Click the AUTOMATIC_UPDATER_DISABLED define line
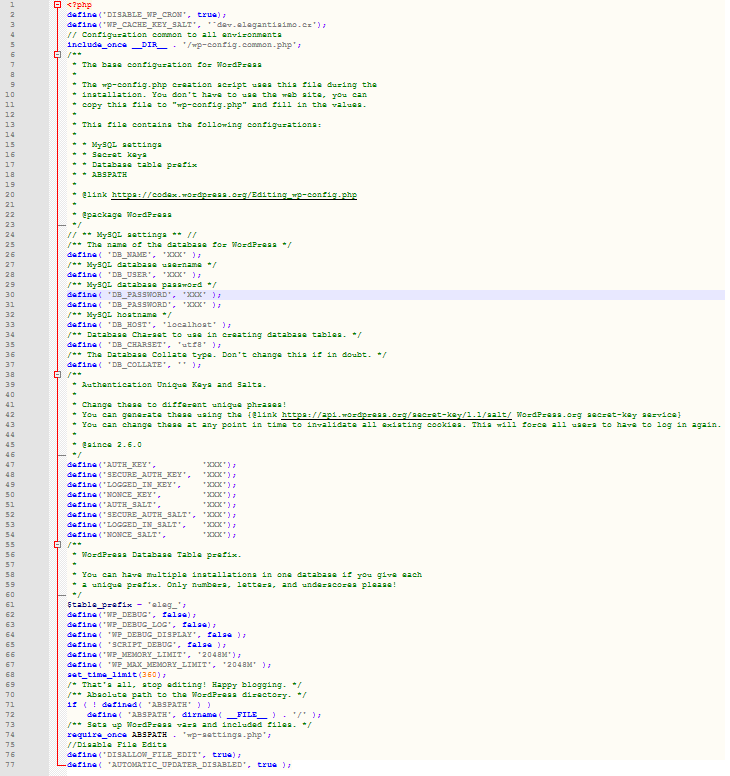730x776 pixels. 178,764
